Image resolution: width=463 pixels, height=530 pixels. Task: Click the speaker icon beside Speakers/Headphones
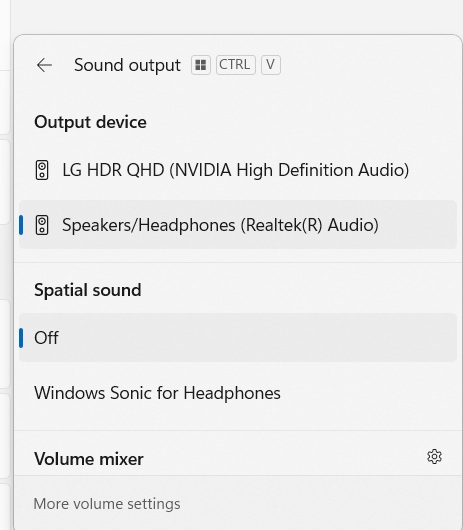coord(42,225)
